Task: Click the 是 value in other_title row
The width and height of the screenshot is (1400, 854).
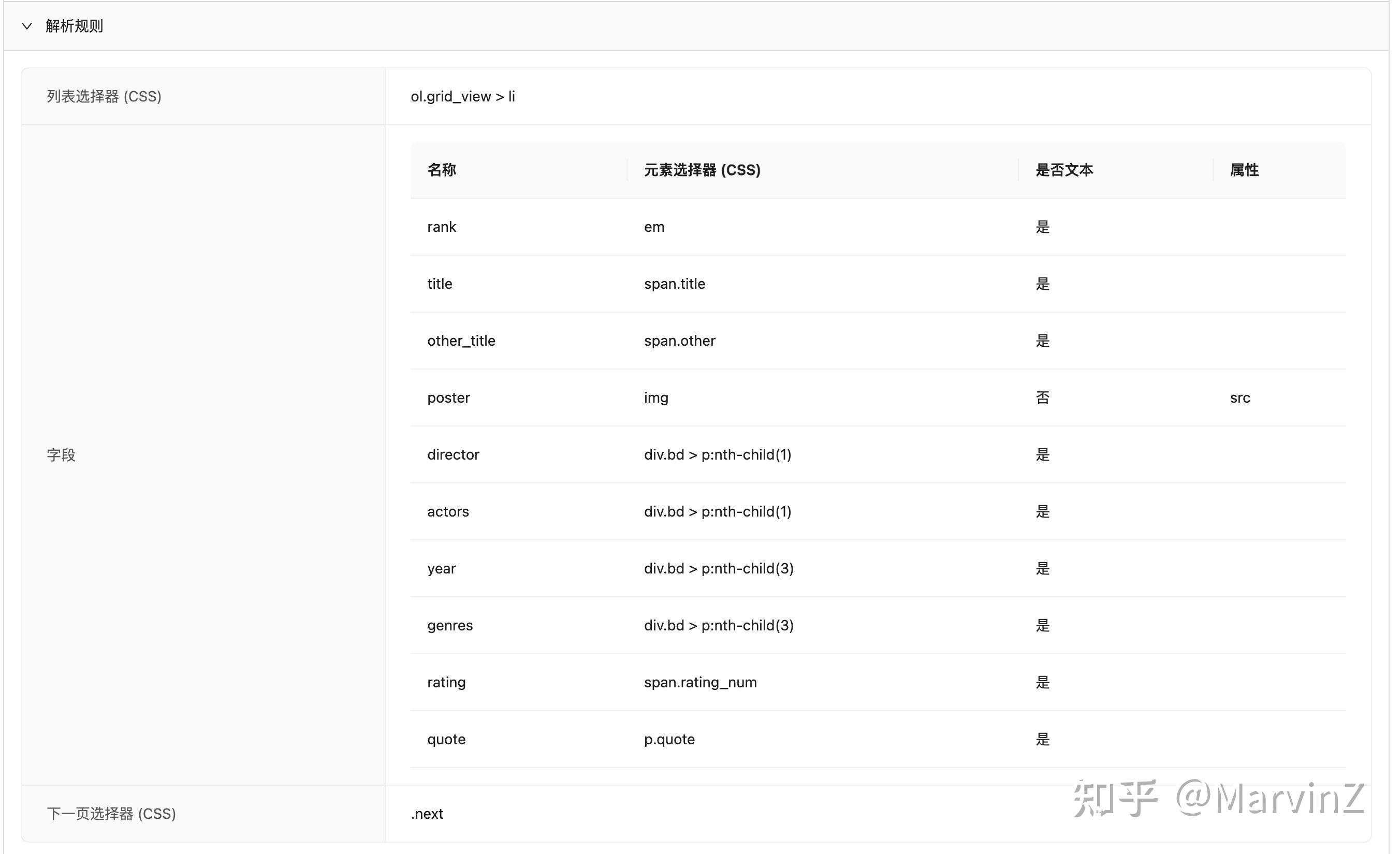Action: (x=1043, y=340)
